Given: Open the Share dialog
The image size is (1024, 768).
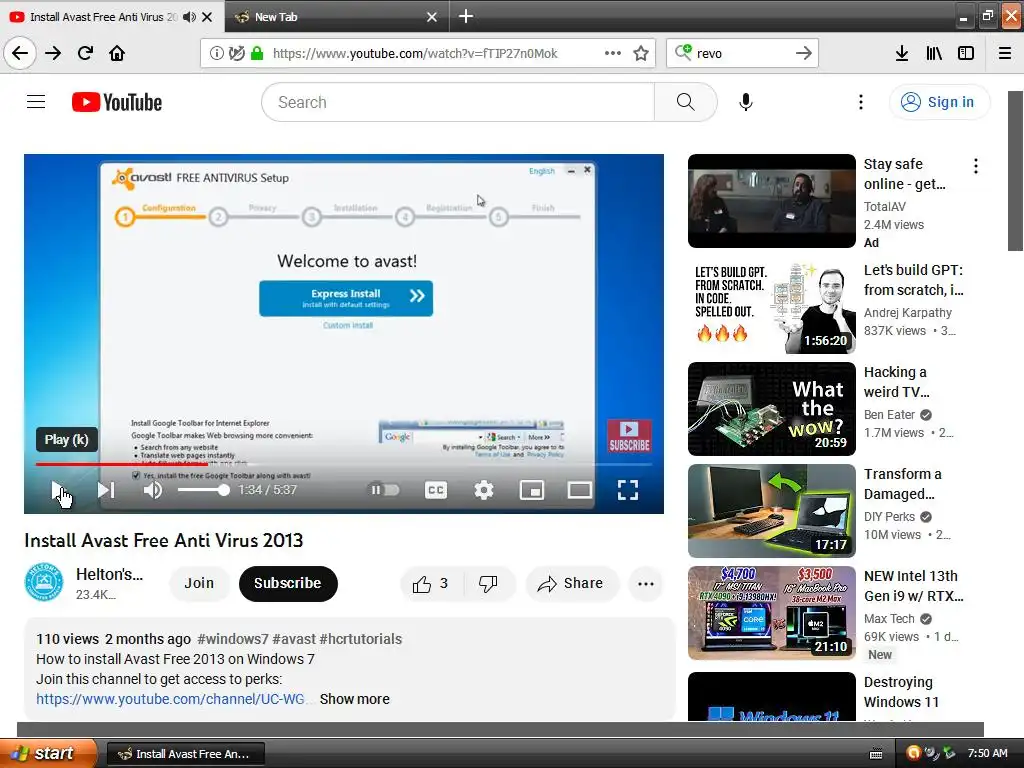Looking at the screenshot, I should pyautogui.click(x=571, y=584).
